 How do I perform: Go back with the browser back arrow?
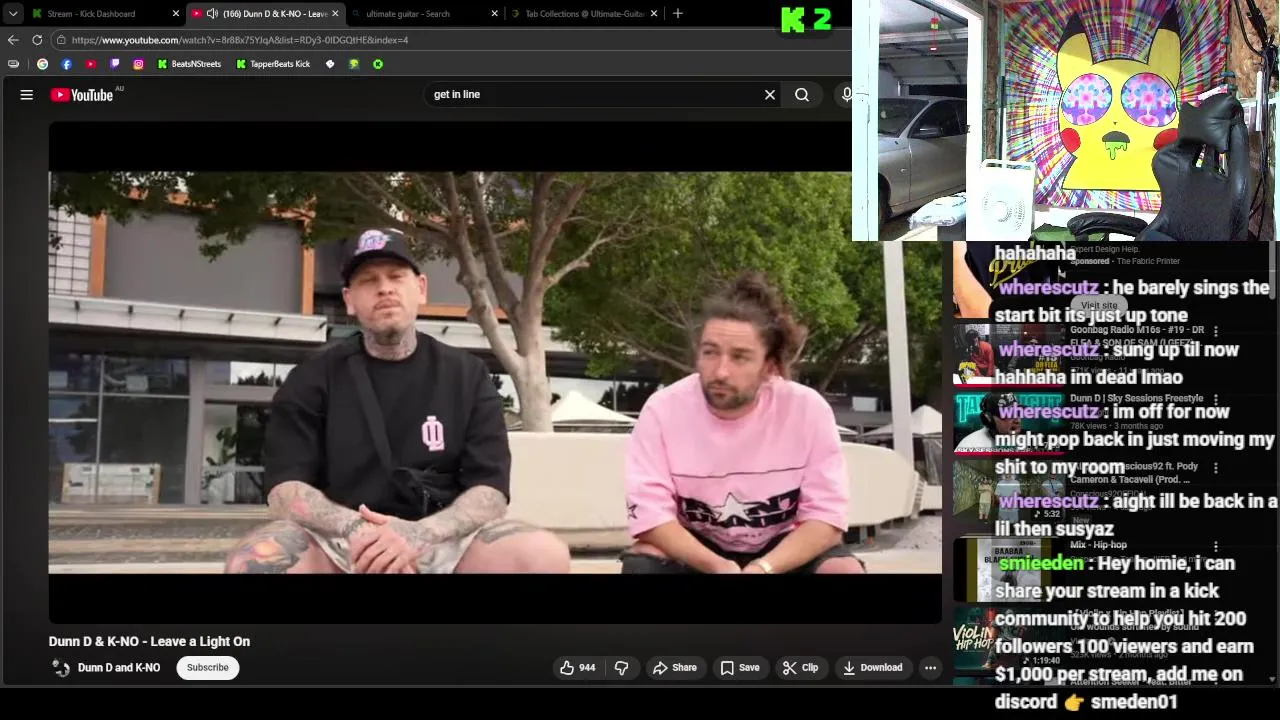(x=12, y=40)
